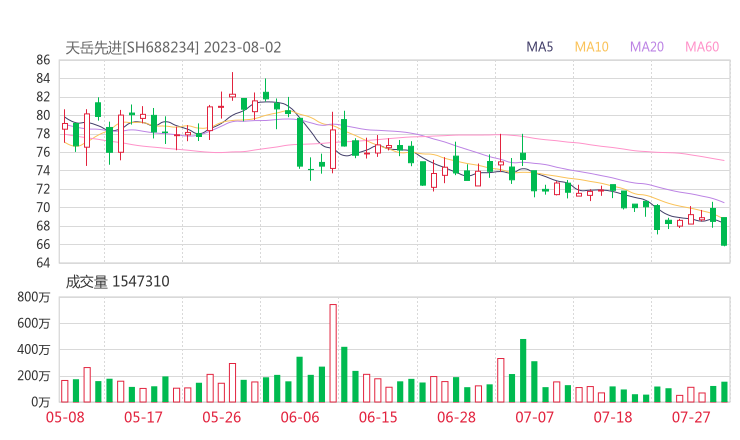
Task: Click the 07-27 date axis label
Action: coord(691,417)
